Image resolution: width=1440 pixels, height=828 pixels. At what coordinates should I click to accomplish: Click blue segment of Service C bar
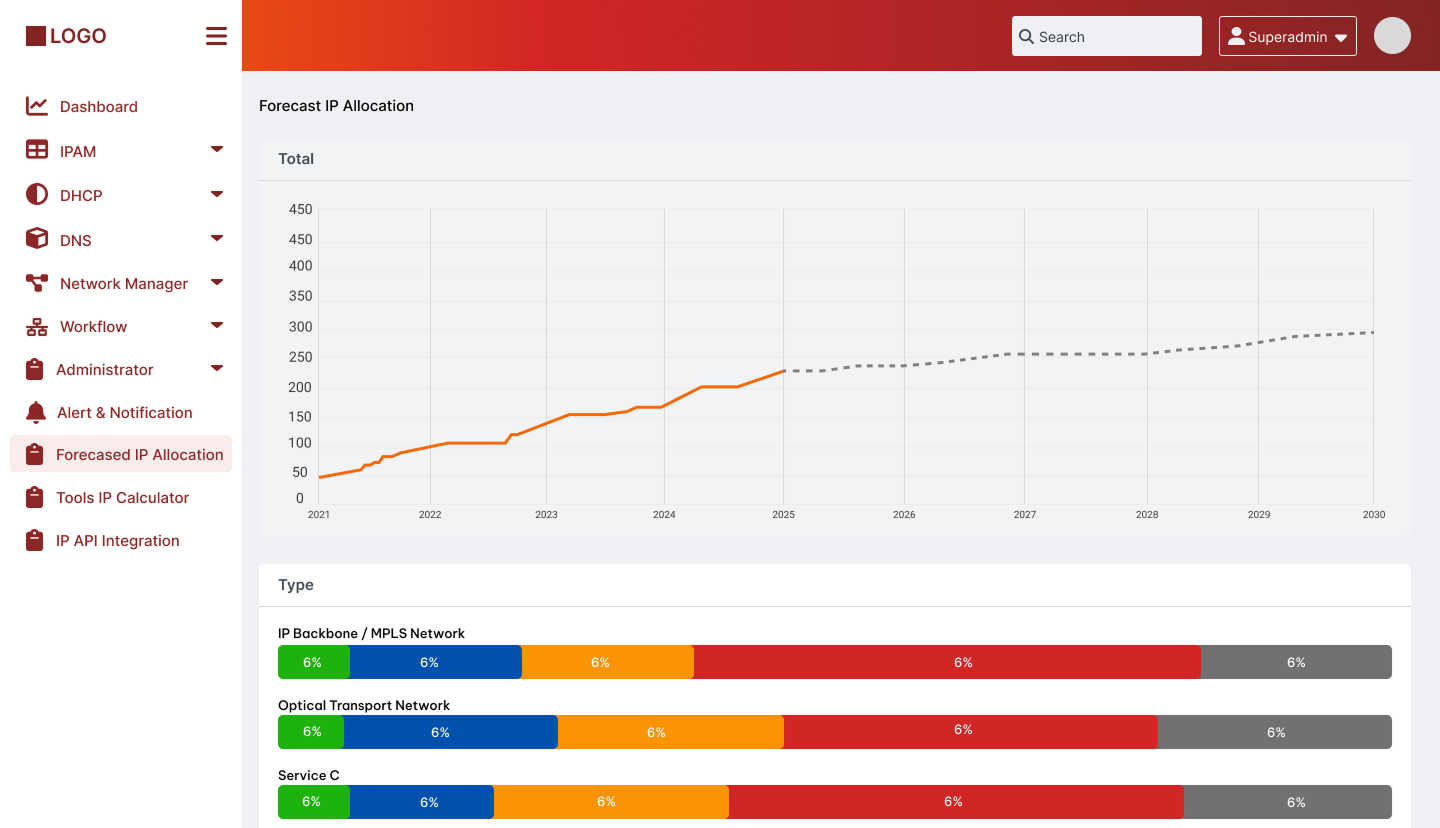click(x=422, y=802)
